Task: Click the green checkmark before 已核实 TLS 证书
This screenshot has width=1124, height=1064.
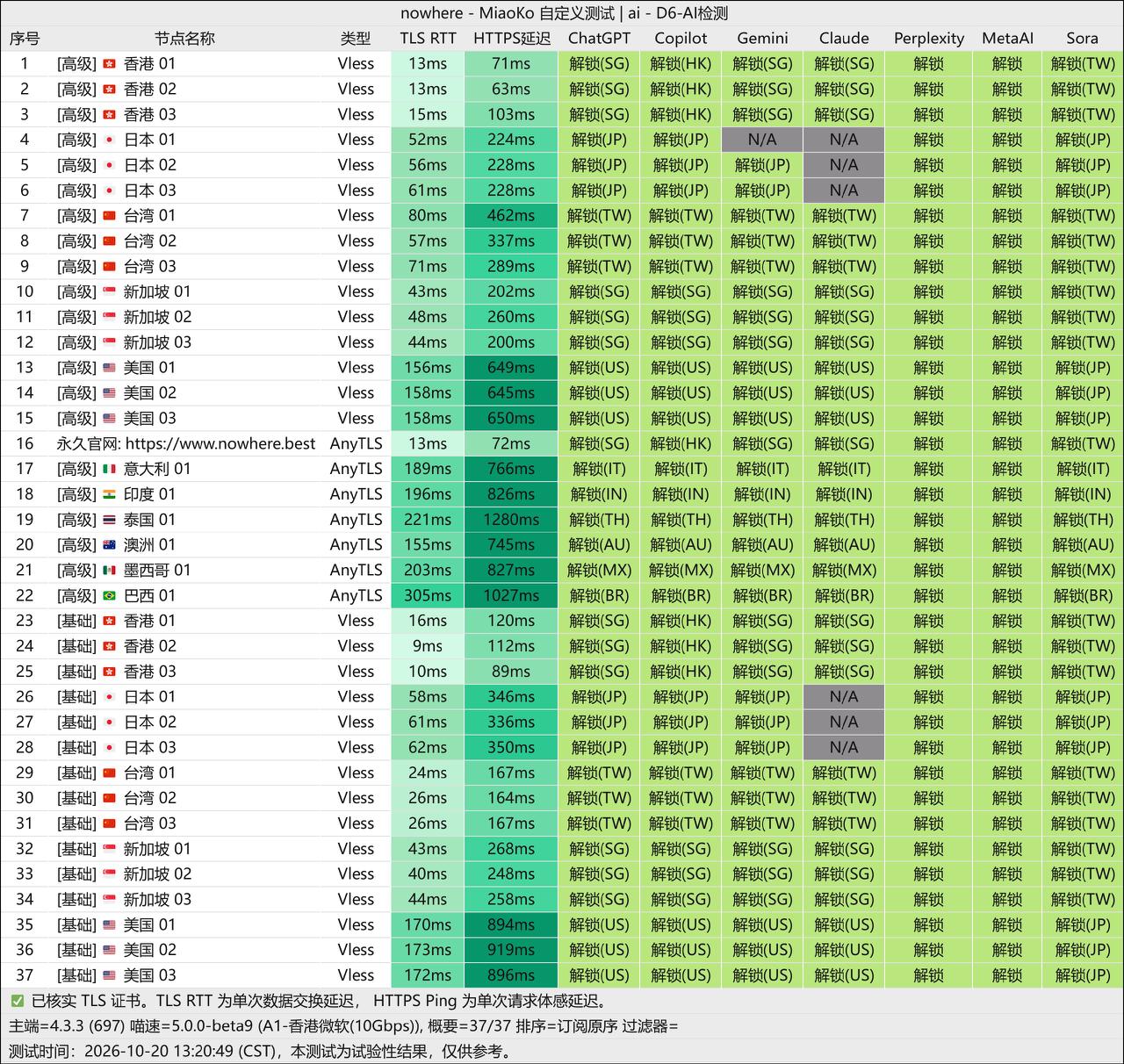Action: [18, 1001]
